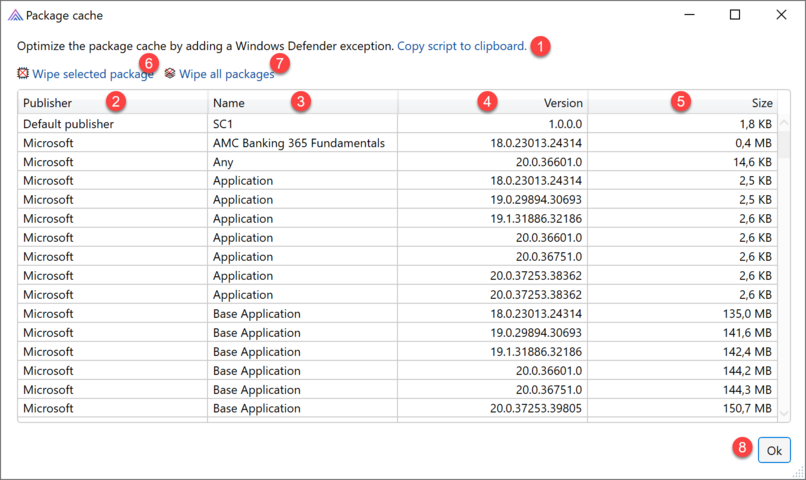Maximize the Package cache window
This screenshot has height=480, width=806.
[x=735, y=15]
